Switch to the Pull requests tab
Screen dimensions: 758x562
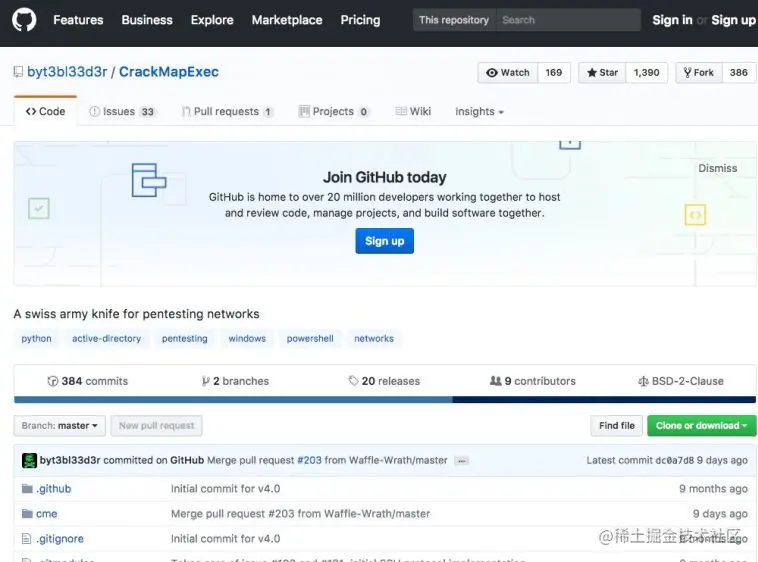point(227,112)
